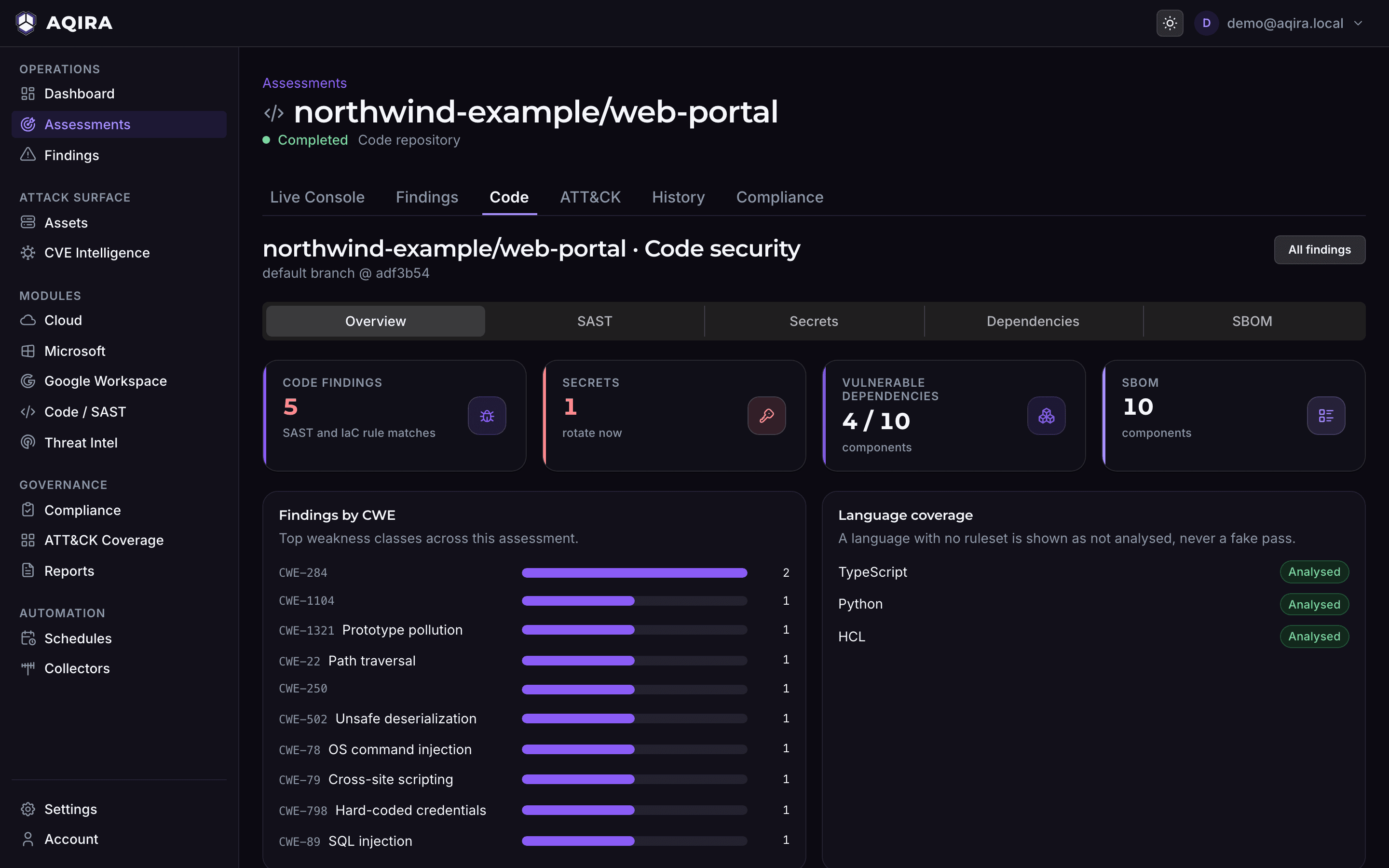The height and width of the screenshot is (868, 1389).
Task: Click the Microsoft module icon
Action: coord(27,351)
